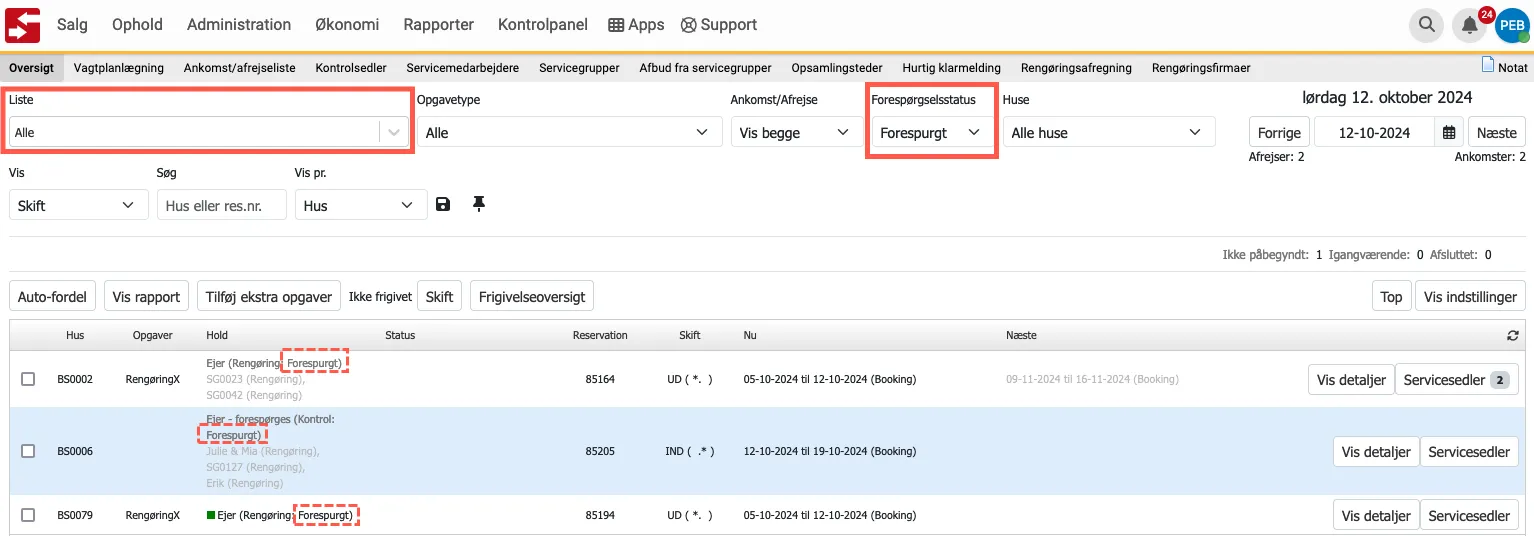The image size is (1534, 536).
Task: Open the calendar date picker icon
Action: 1448,132
